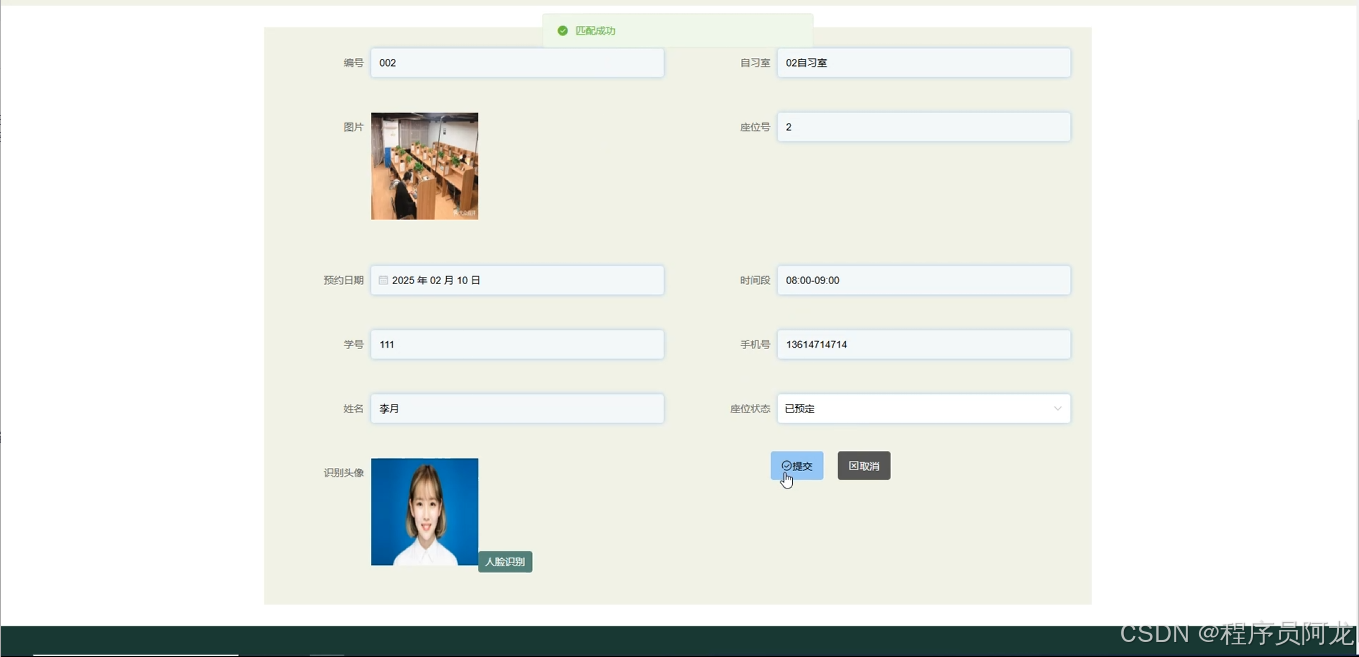Click the 自习室 label
This screenshot has width=1359, height=657.
point(755,63)
